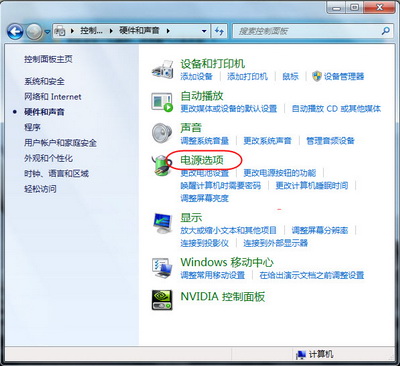Click the 添加打印机 link
The image size is (400, 366).
point(247,76)
